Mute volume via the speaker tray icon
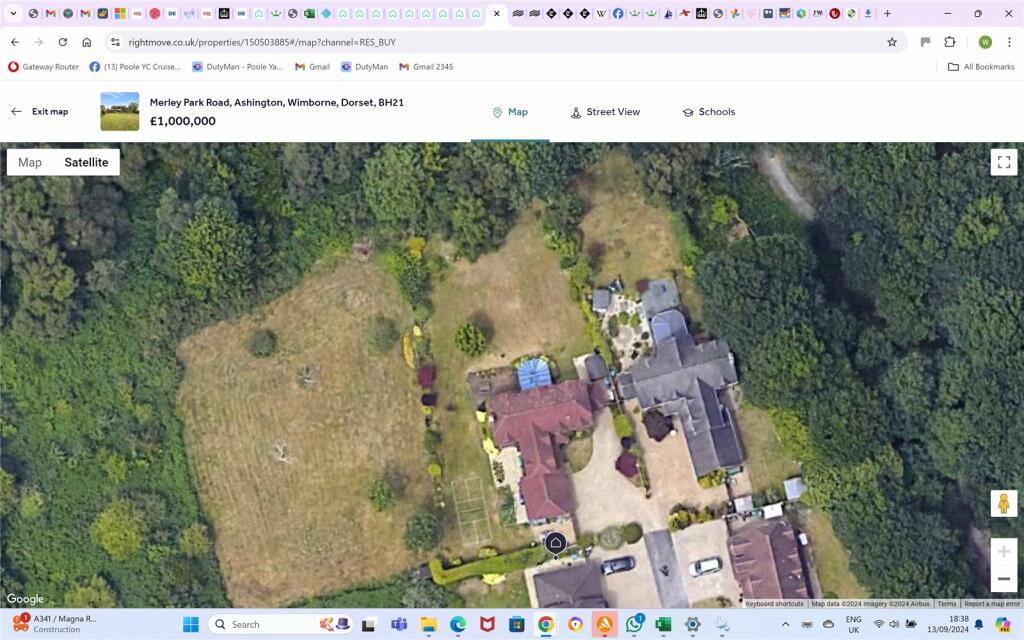Screen dimensions: 1024x640 893,624
